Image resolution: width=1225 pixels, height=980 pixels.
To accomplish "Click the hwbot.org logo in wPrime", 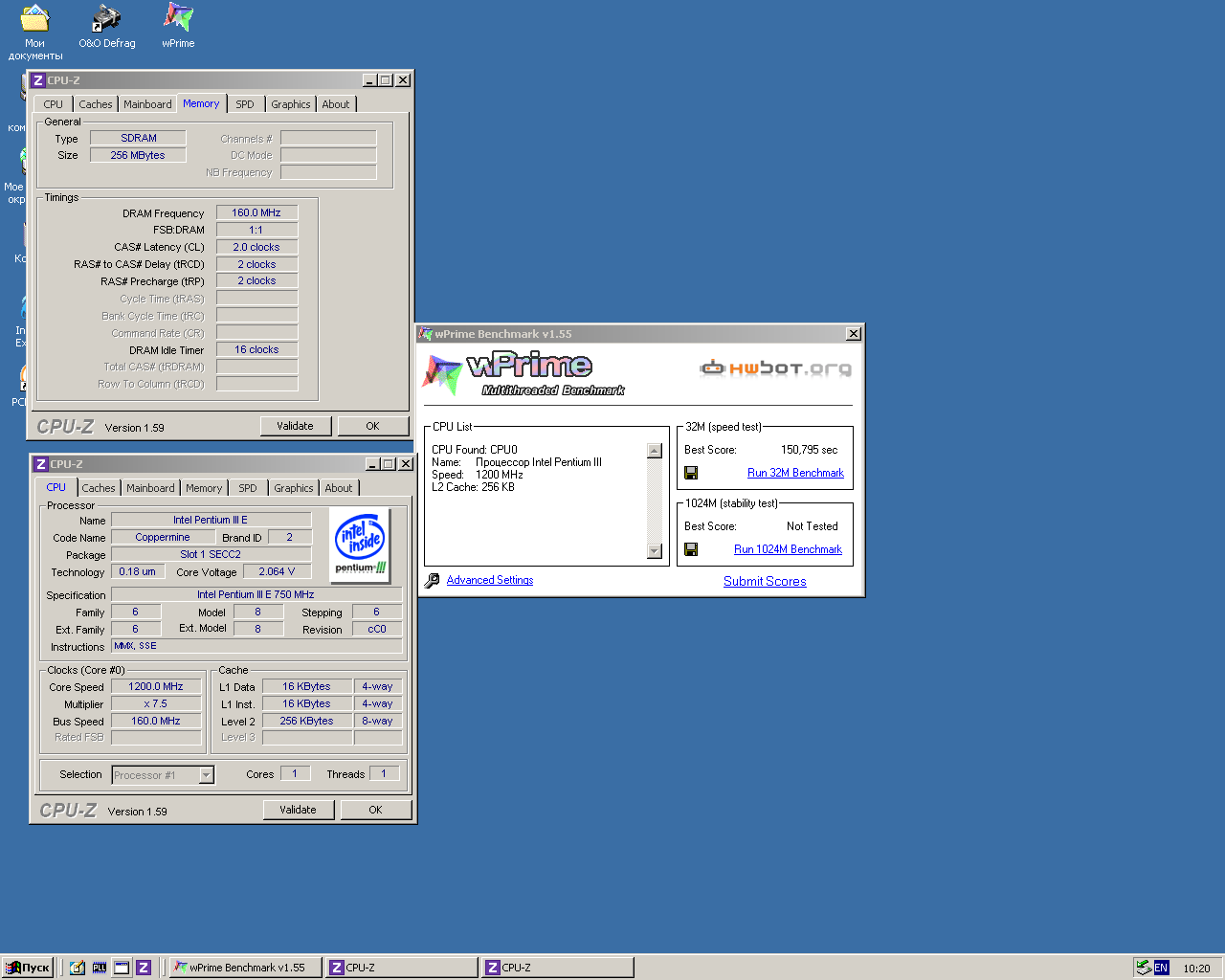I will click(775, 368).
